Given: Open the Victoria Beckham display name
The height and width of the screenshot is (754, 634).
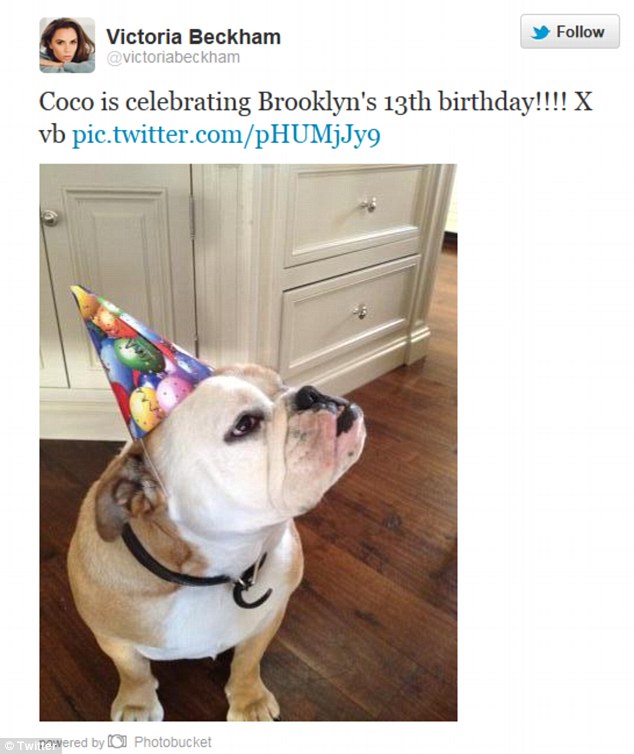Looking at the screenshot, I should tap(193, 37).
